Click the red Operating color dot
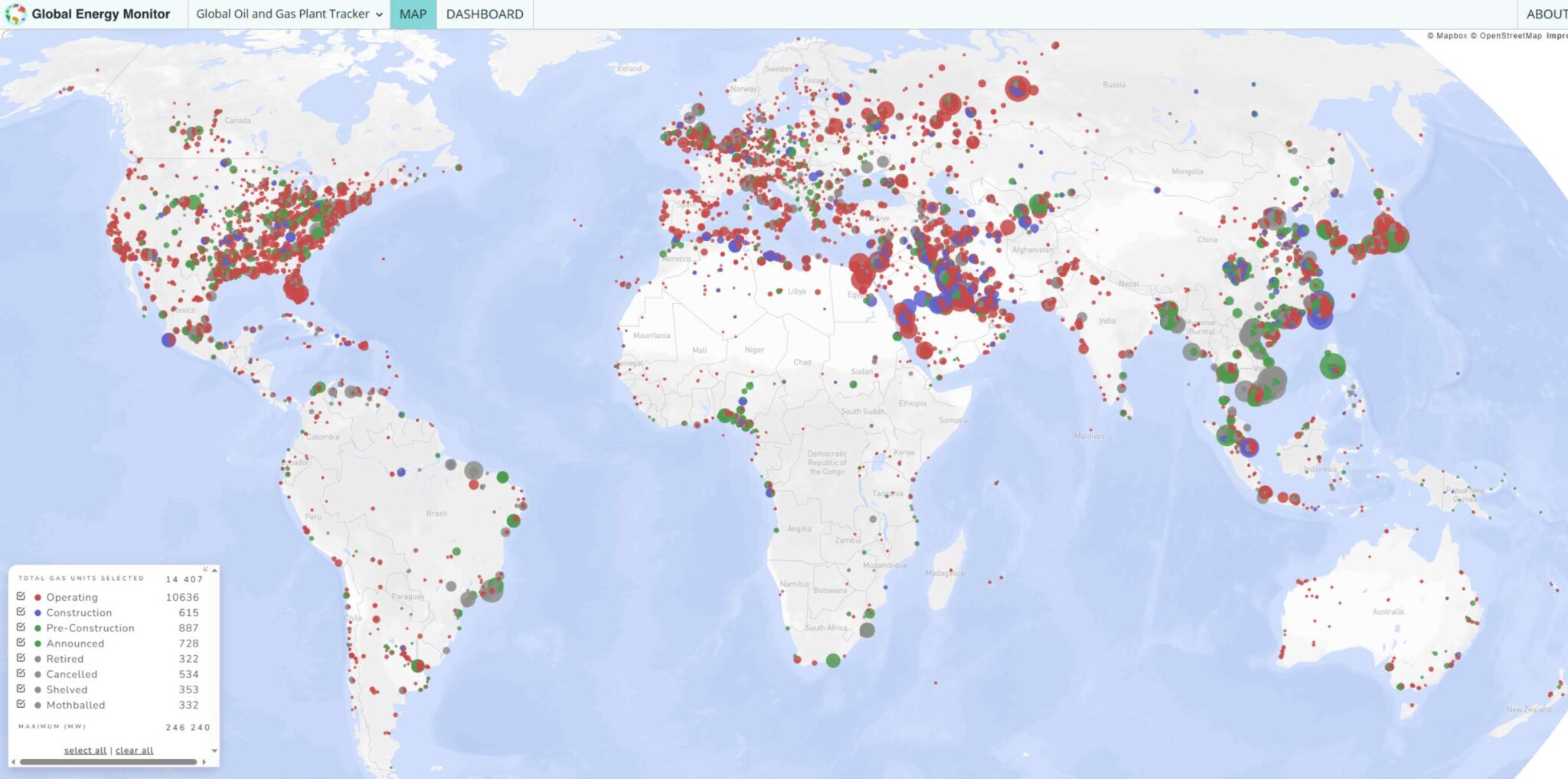The height and width of the screenshot is (779, 1568). pos(38,597)
